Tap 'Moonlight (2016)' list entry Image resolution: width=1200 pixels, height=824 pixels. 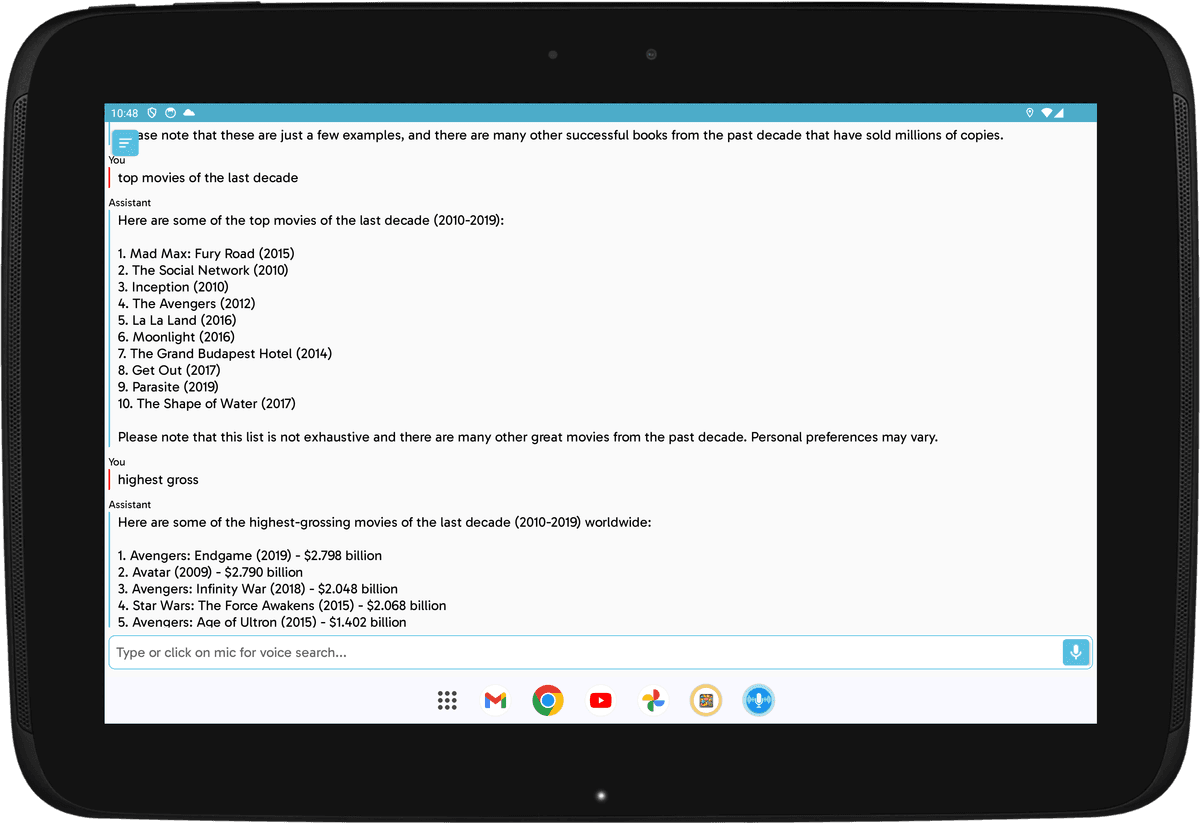176,337
